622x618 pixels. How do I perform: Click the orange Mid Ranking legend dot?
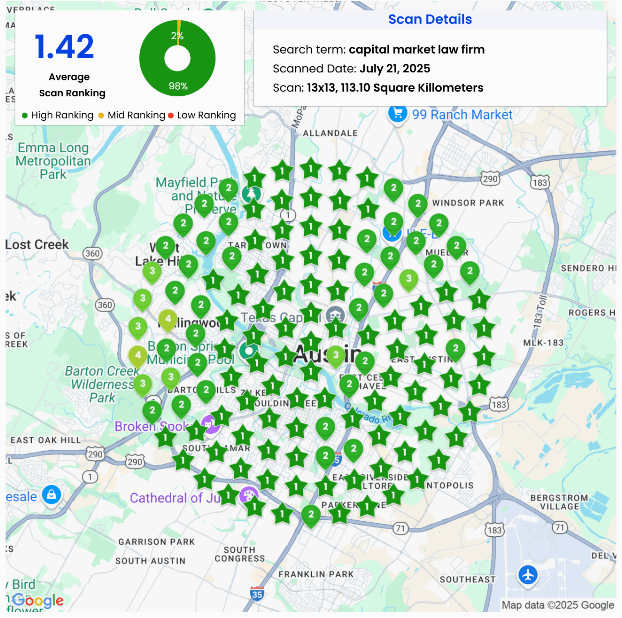coord(101,115)
